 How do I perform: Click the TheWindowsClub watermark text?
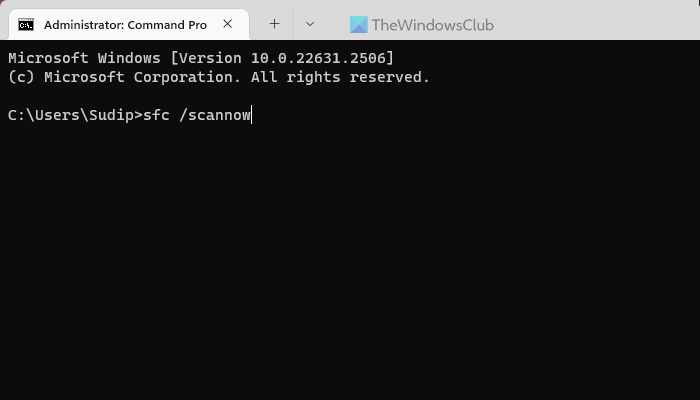pos(433,25)
